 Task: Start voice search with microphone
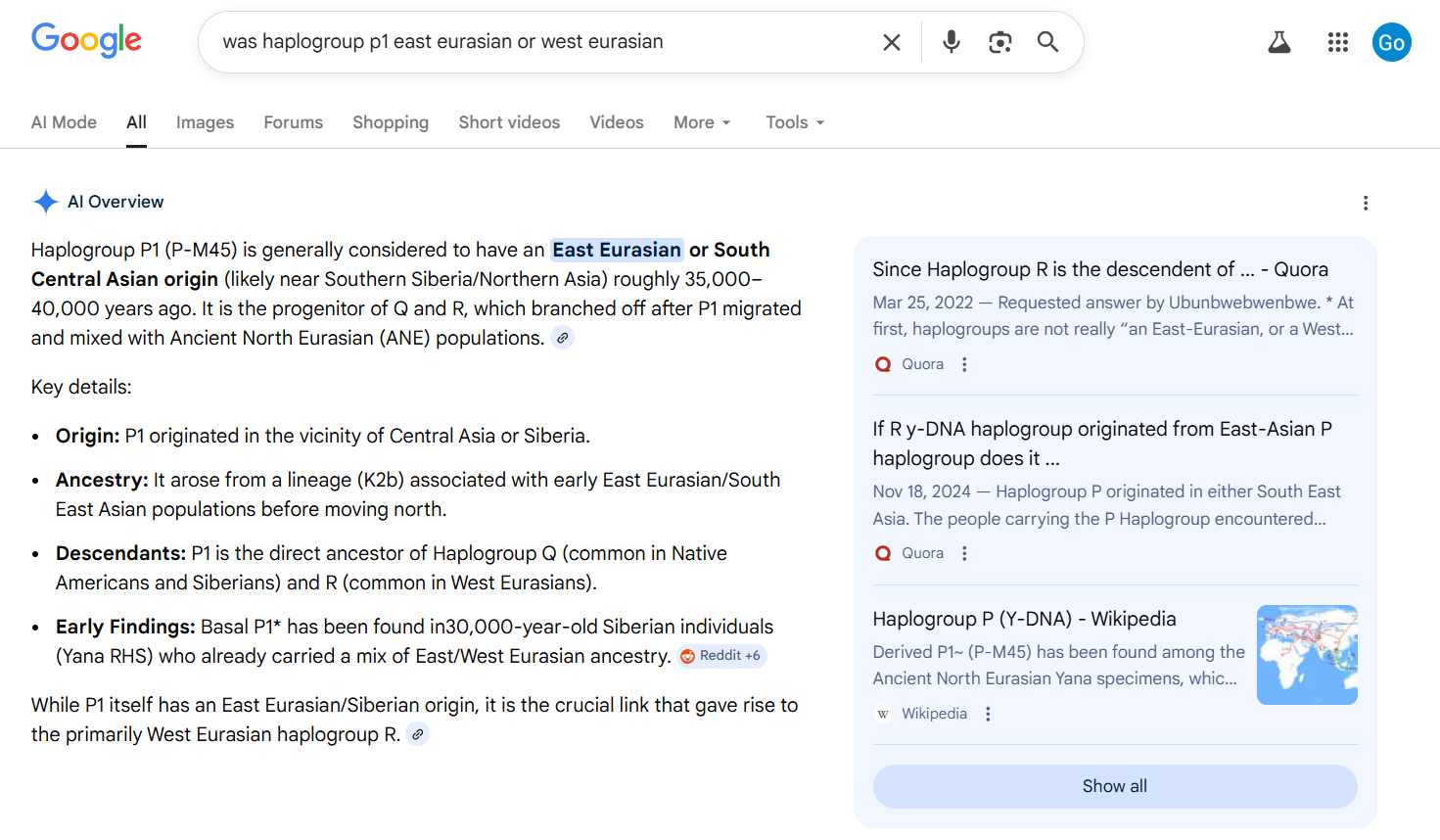click(951, 42)
